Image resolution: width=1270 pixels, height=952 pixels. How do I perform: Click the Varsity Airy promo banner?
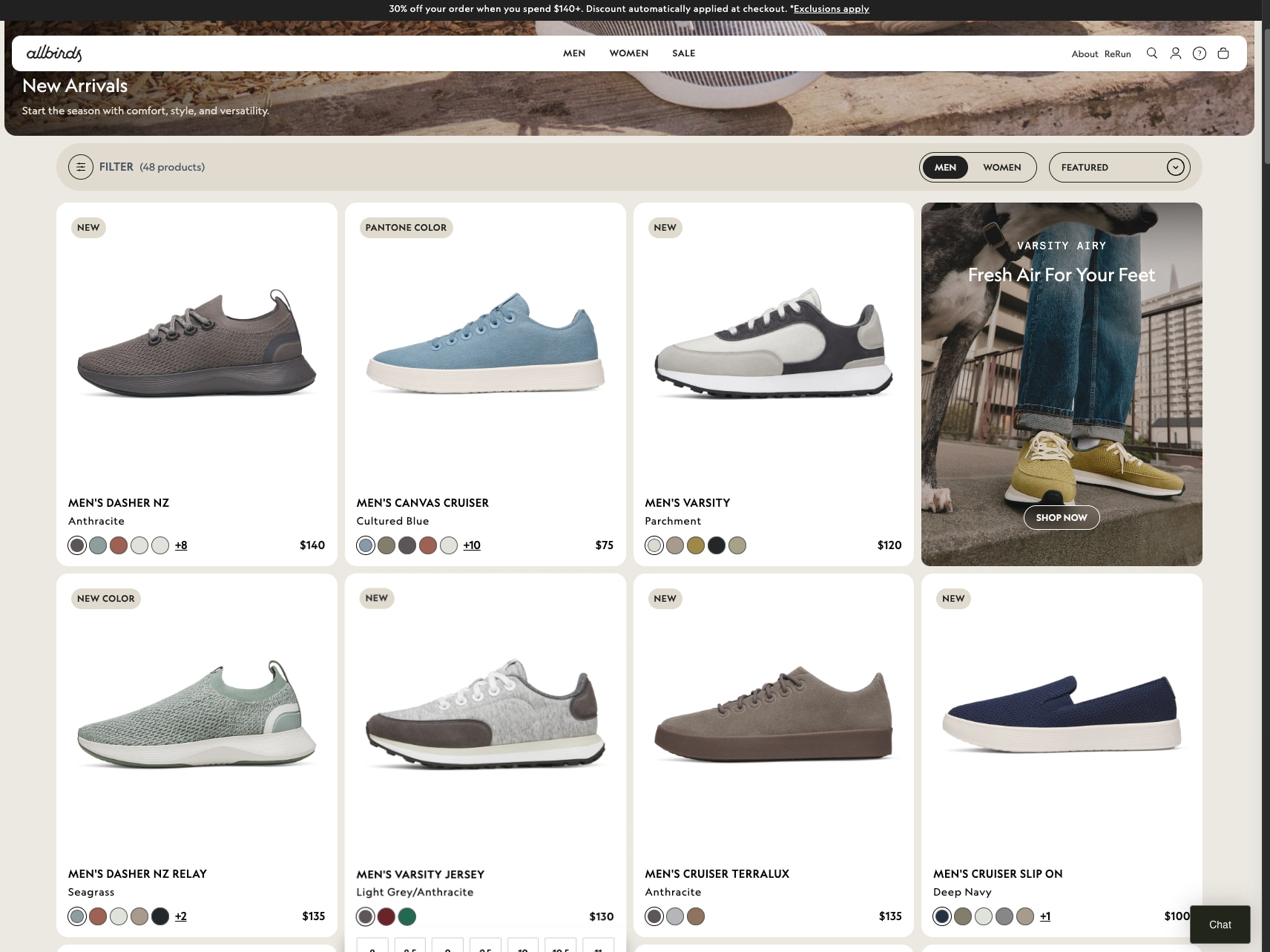(x=1062, y=384)
